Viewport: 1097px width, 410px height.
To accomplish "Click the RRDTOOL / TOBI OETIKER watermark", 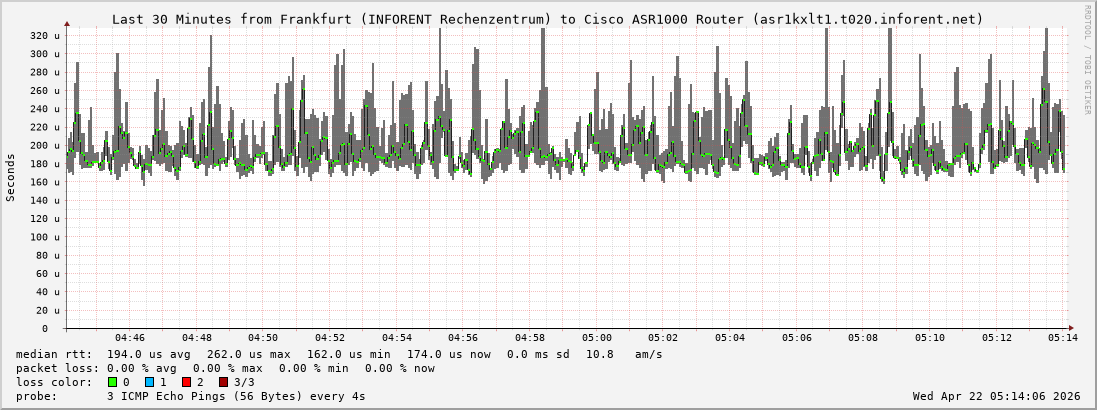I will tap(1087, 59).
